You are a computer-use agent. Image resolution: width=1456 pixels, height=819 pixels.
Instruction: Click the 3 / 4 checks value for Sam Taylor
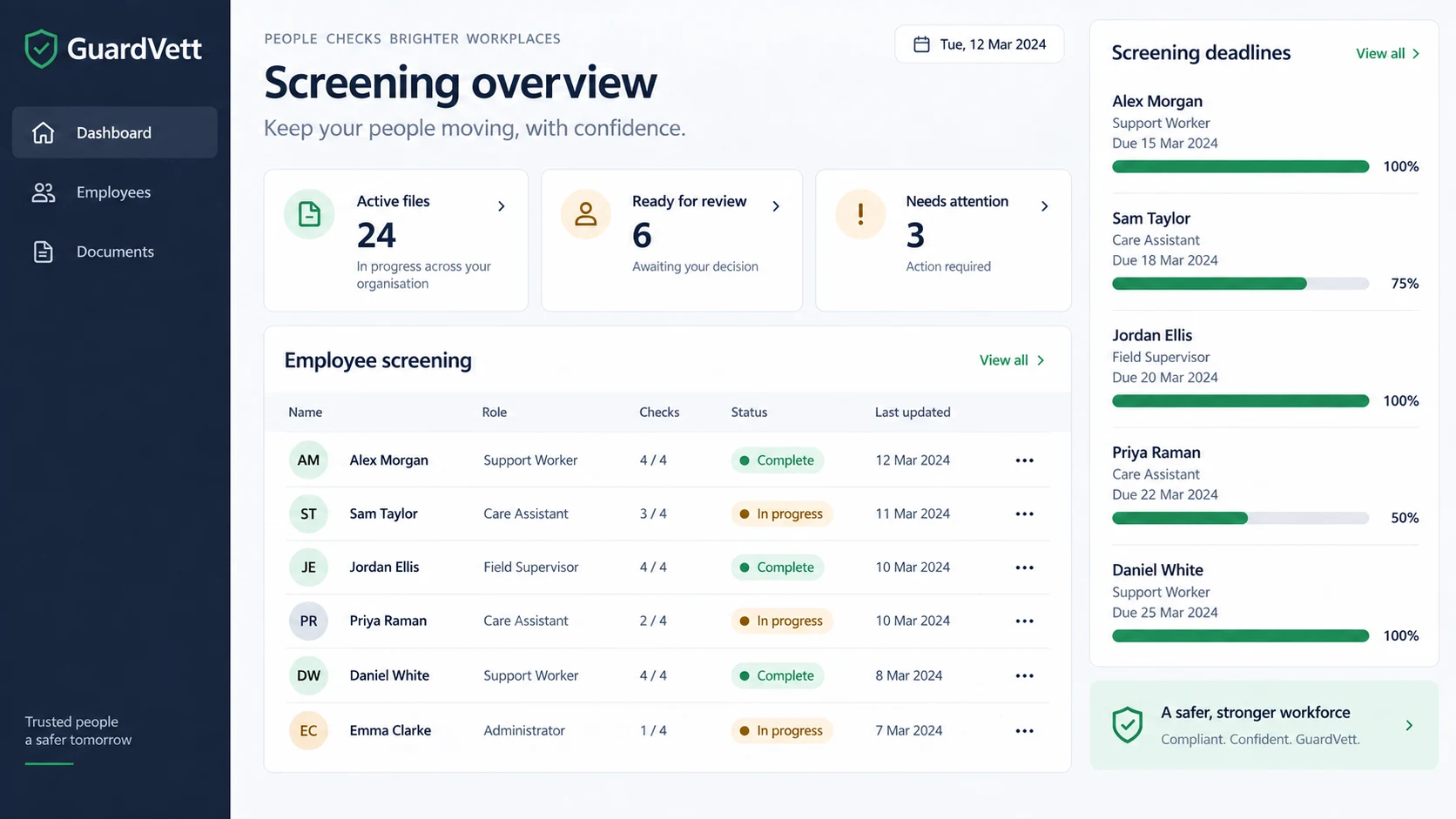coord(653,514)
